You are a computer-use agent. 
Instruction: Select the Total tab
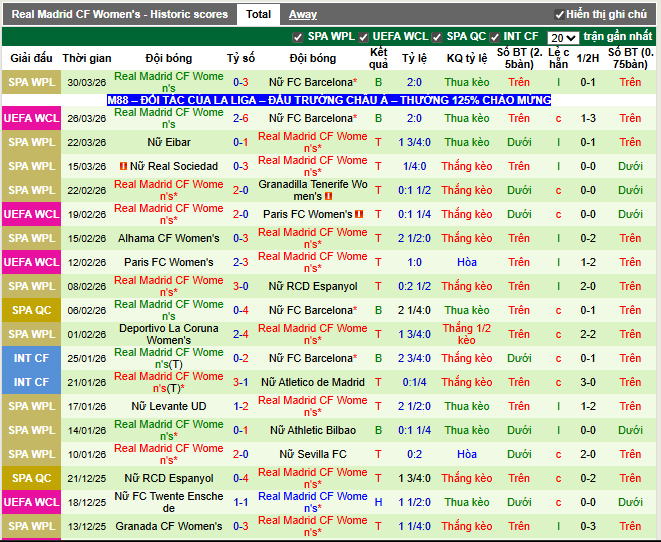[258, 14]
